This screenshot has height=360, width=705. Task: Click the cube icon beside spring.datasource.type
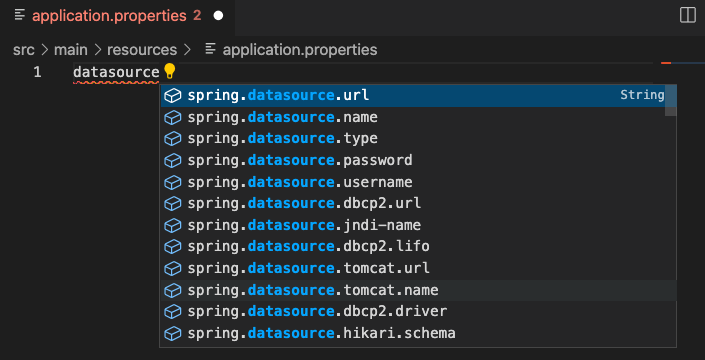pyautogui.click(x=173, y=139)
